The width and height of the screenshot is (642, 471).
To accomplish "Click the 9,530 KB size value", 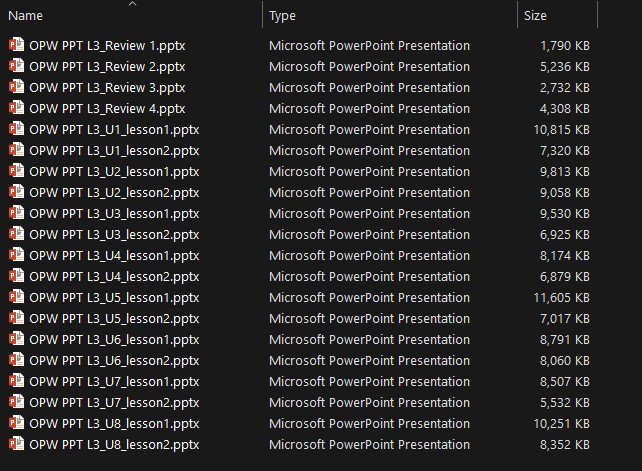I will (565, 213).
